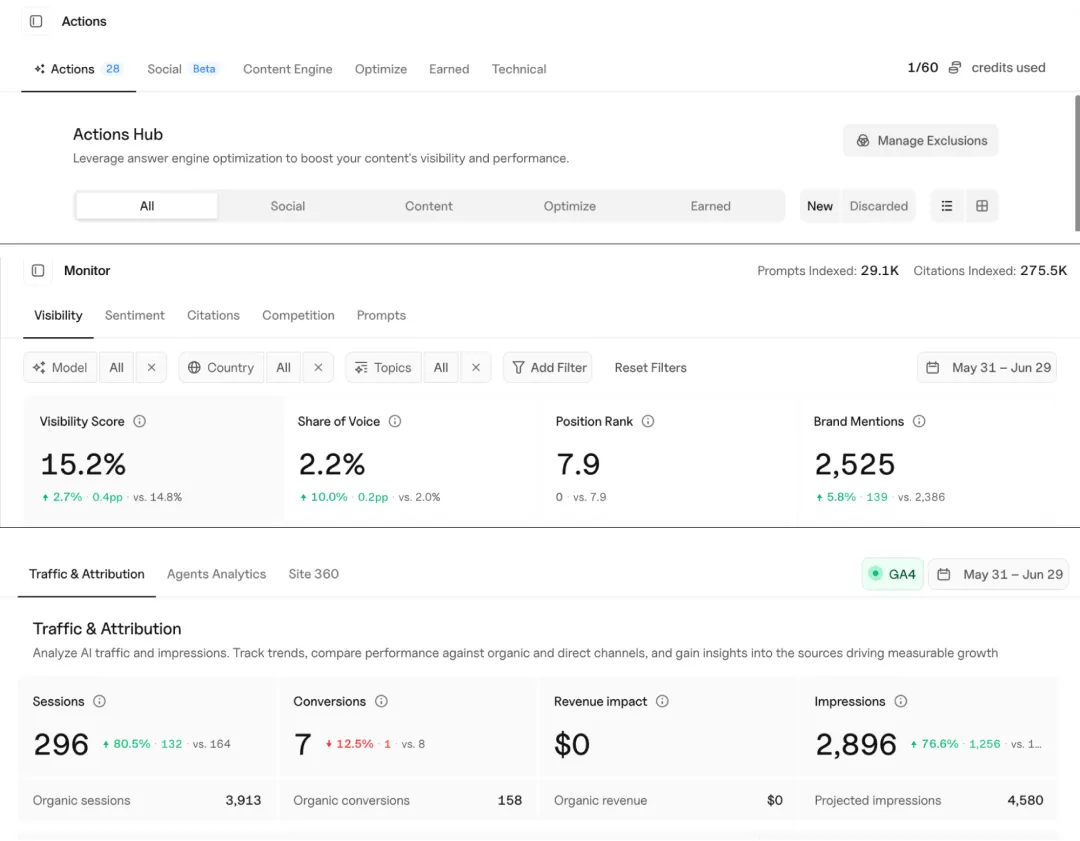Screen dimensions: 1080x841
Task: Switch to grid view icon
Action: click(x=982, y=206)
